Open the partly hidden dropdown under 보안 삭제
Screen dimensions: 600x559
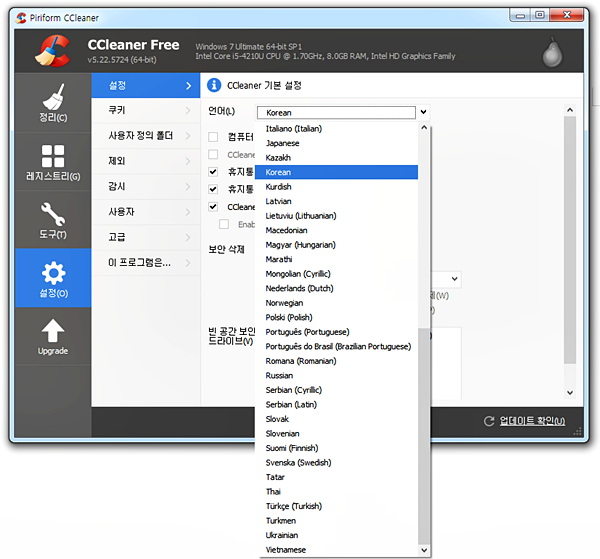[x=454, y=279]
